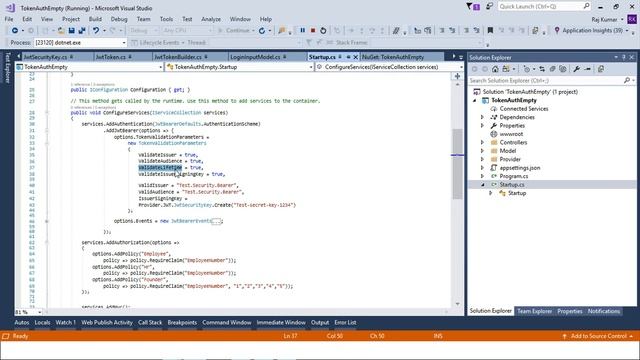Open the File menu
640x360 pixels.
click(9, 19)
